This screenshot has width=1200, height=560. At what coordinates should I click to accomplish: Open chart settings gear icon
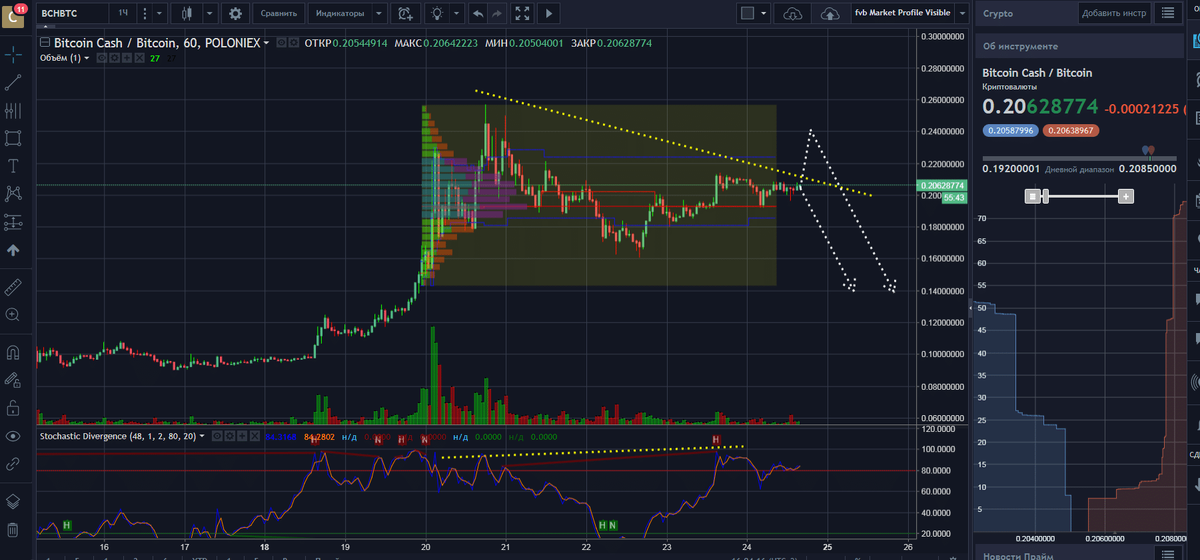tap(235, 13)
